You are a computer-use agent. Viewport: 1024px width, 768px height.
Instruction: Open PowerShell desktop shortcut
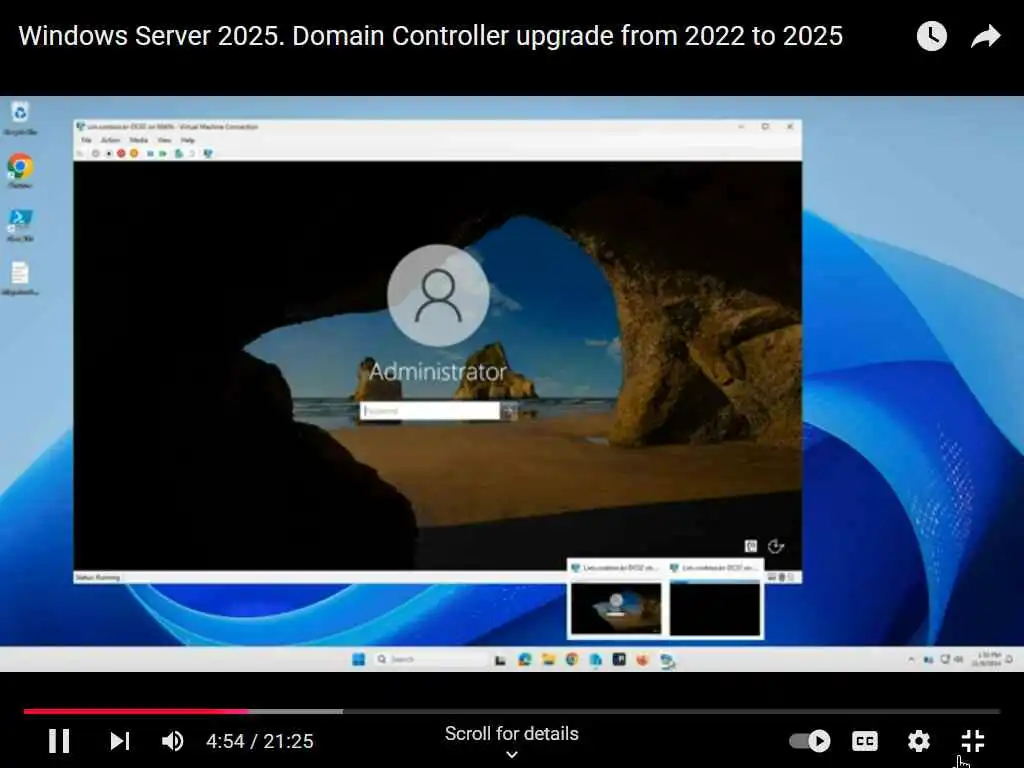(20, 225)
